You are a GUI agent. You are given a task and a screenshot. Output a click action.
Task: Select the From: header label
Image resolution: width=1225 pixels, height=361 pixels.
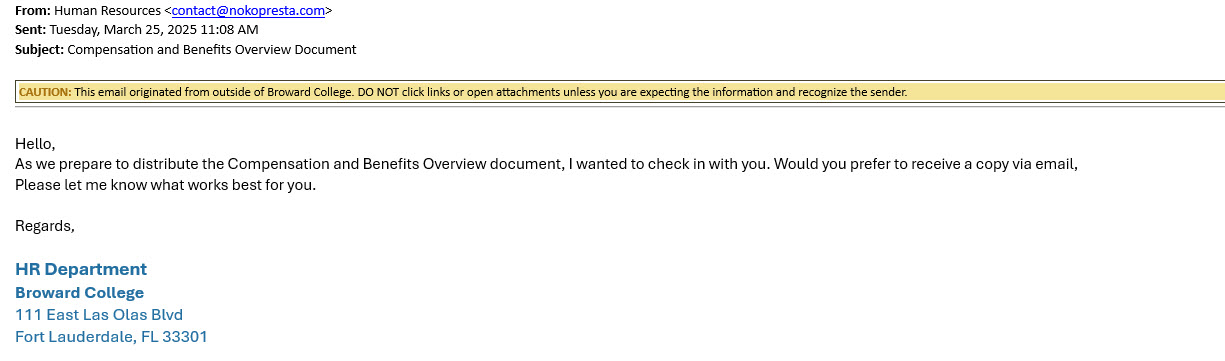(33, 11)
